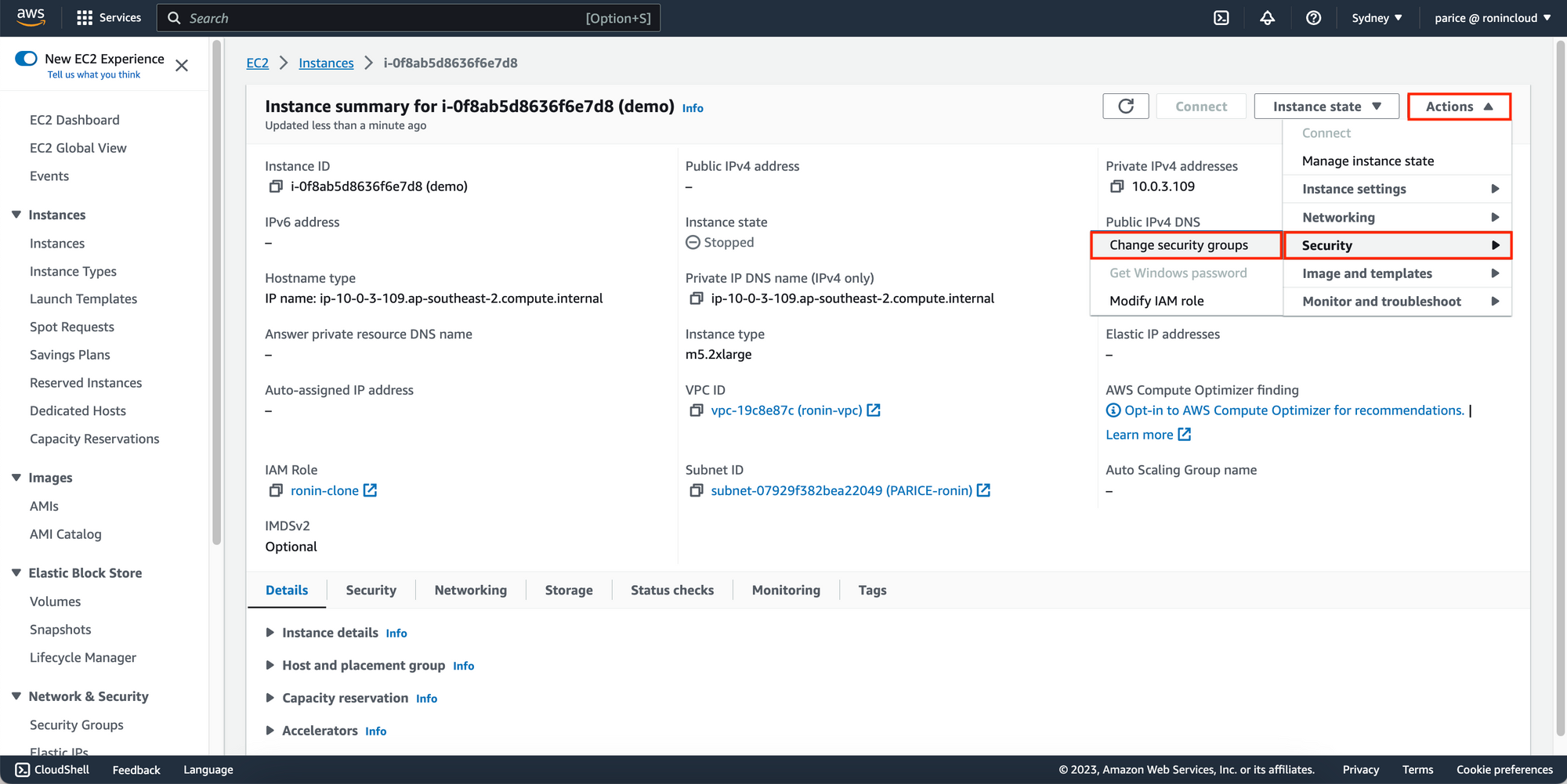This screenshot has width=1567, height=784.
Task: Click Tell us what you think link
Action: pos(94,75)
